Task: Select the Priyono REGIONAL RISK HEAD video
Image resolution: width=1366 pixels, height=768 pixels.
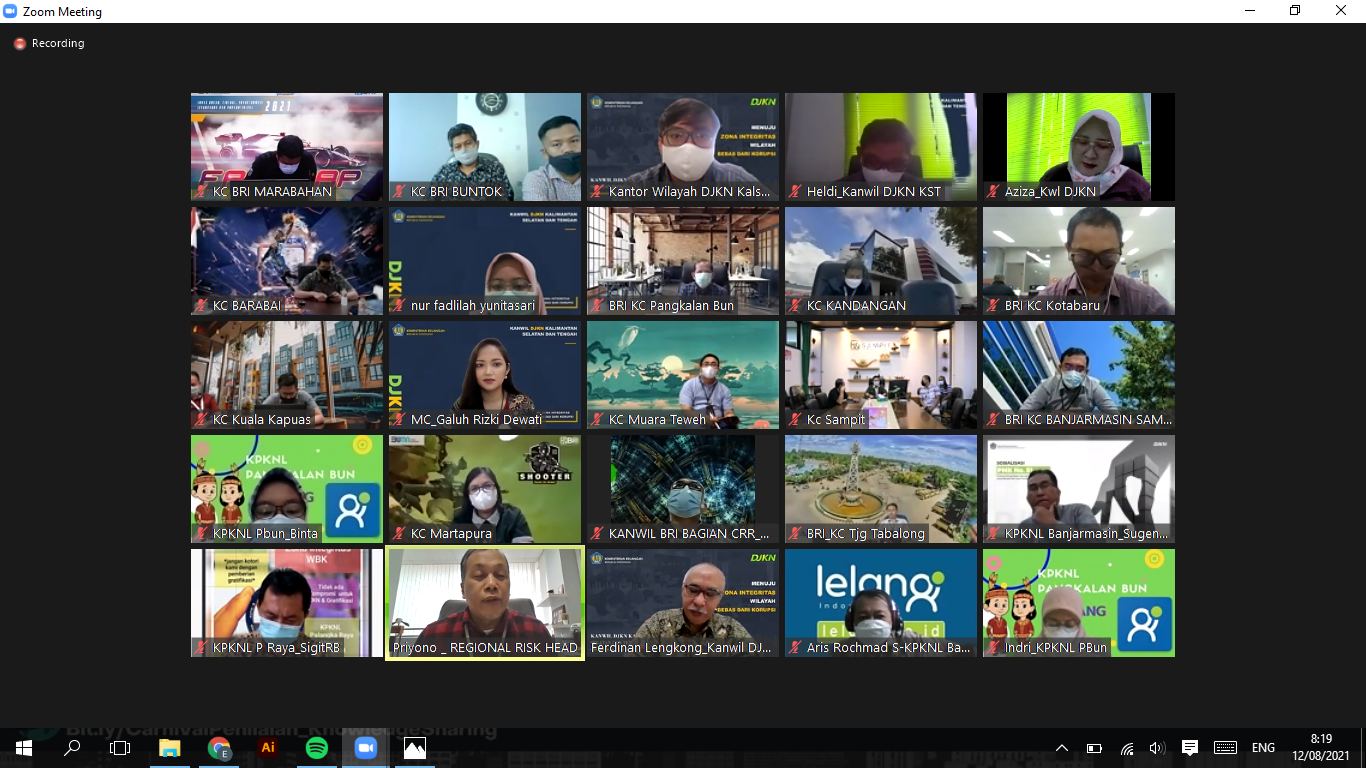Action: [x=485, y=602]
